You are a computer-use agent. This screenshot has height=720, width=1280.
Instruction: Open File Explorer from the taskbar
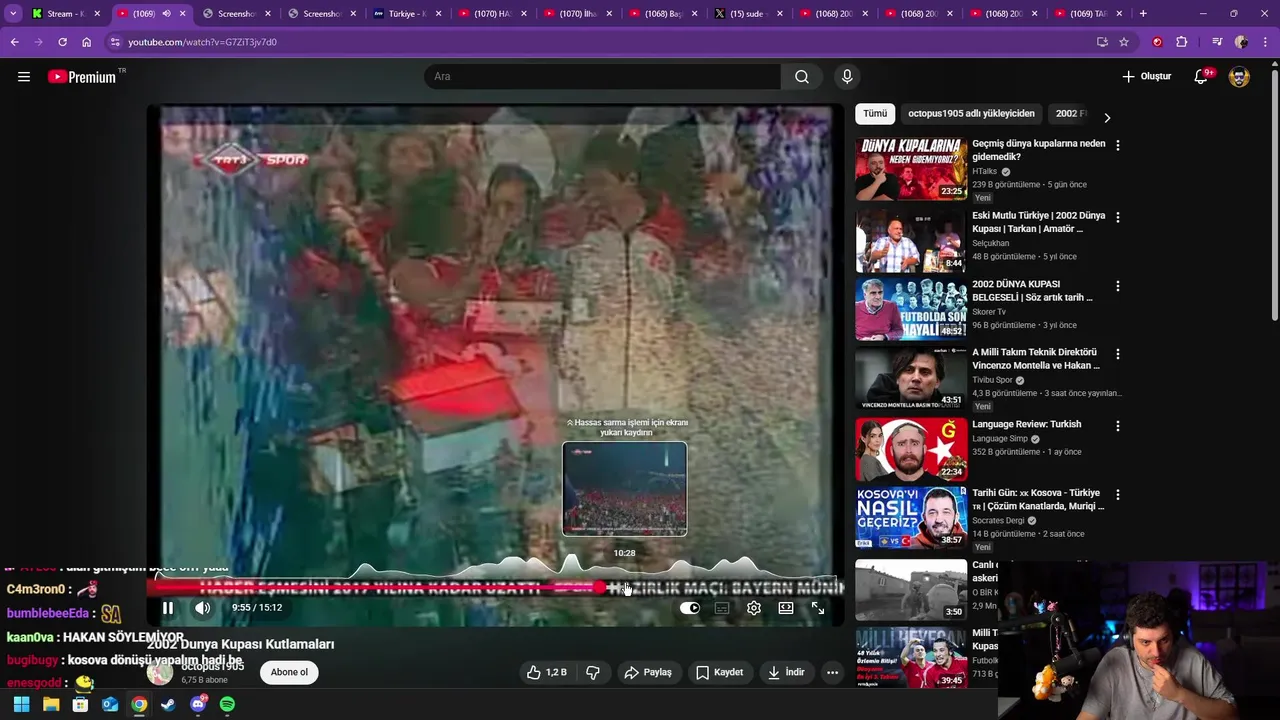click(x=51, y=705)
